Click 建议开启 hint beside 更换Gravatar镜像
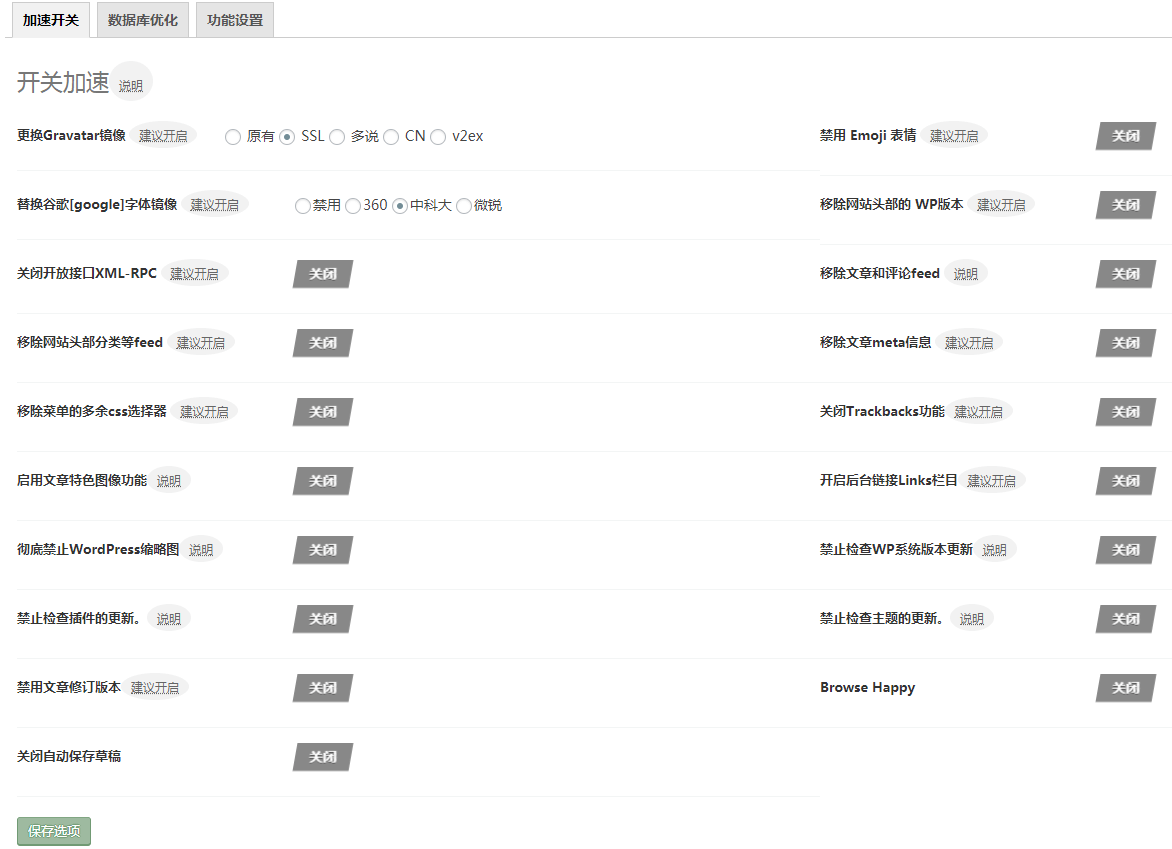The width and height of the screenshot is (1172, 849). pyautogui.click(x=163, y=136)
